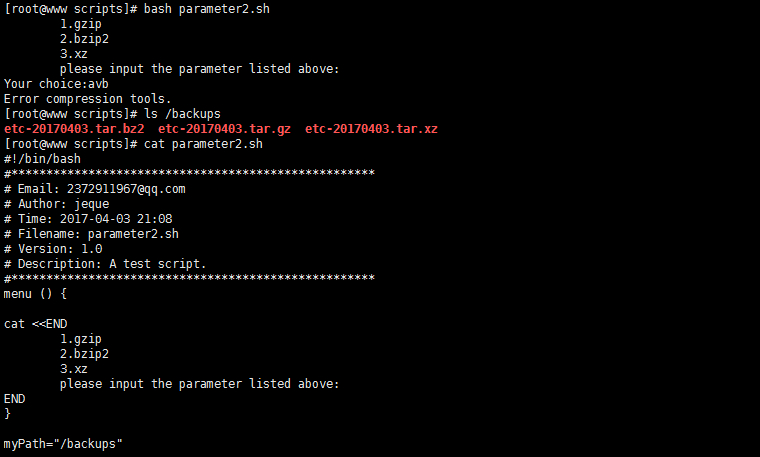This screenshot has height=457, width=760.
Task: Click the 'bash parameter2.sh' command text
Action: (206, 9)
